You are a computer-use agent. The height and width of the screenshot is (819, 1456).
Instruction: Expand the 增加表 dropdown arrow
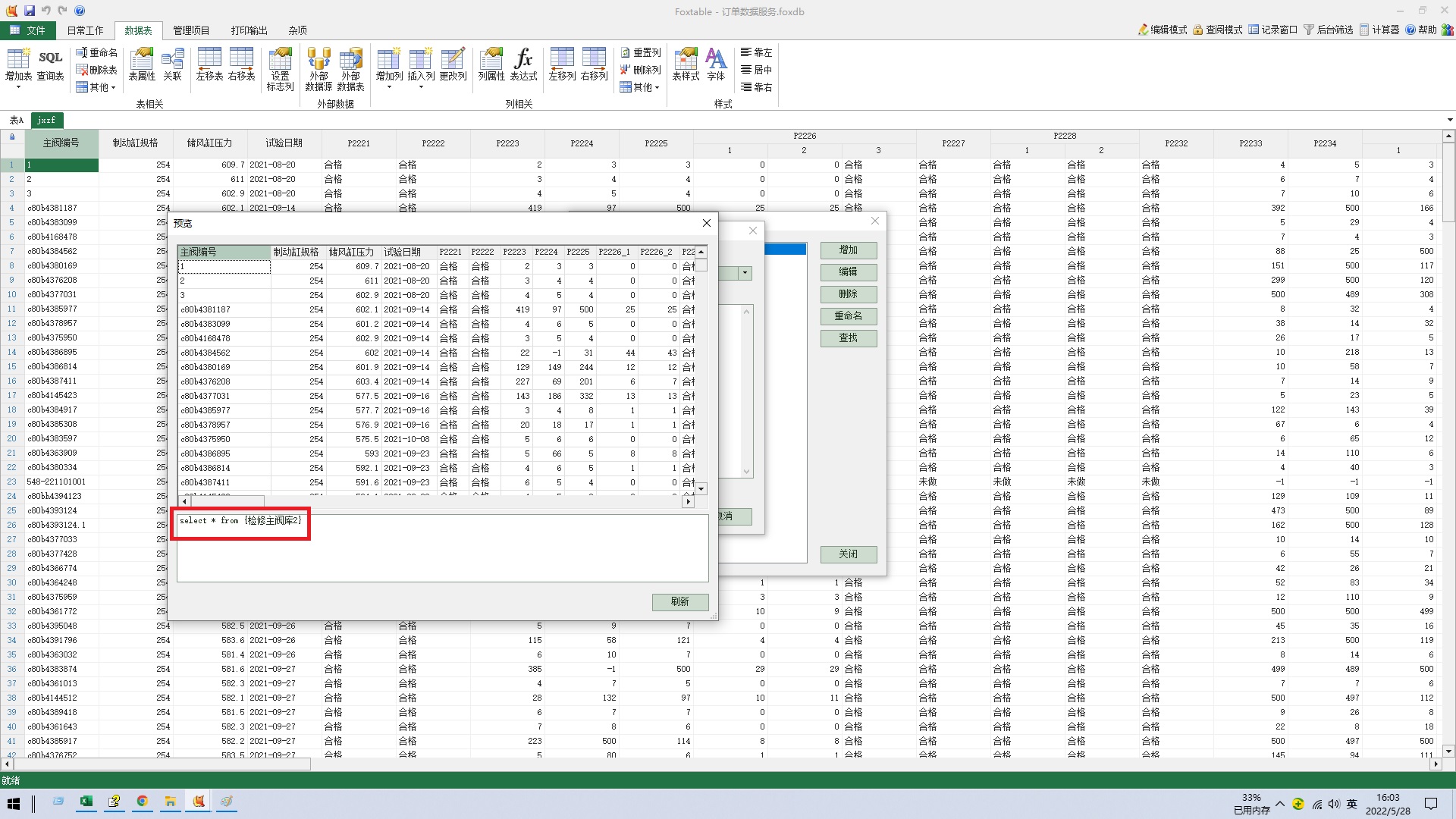click(x=18, y=87)
